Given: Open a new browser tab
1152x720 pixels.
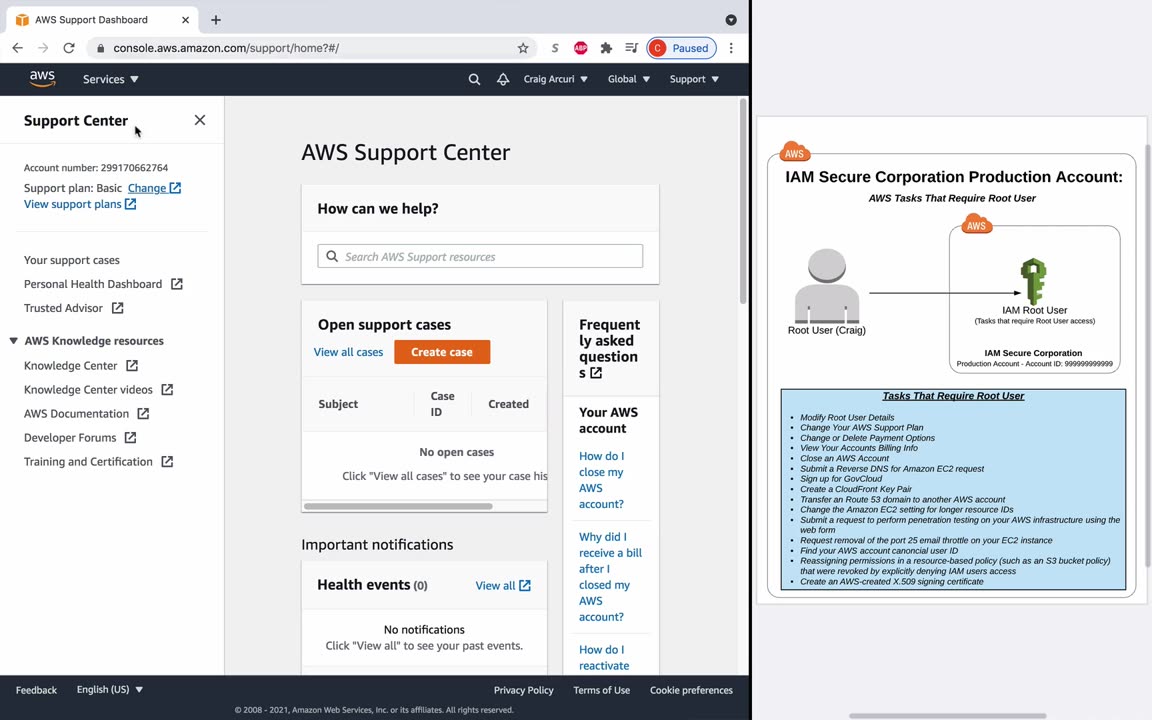Looking at the screenshot, I should click(x=216, y=20).
